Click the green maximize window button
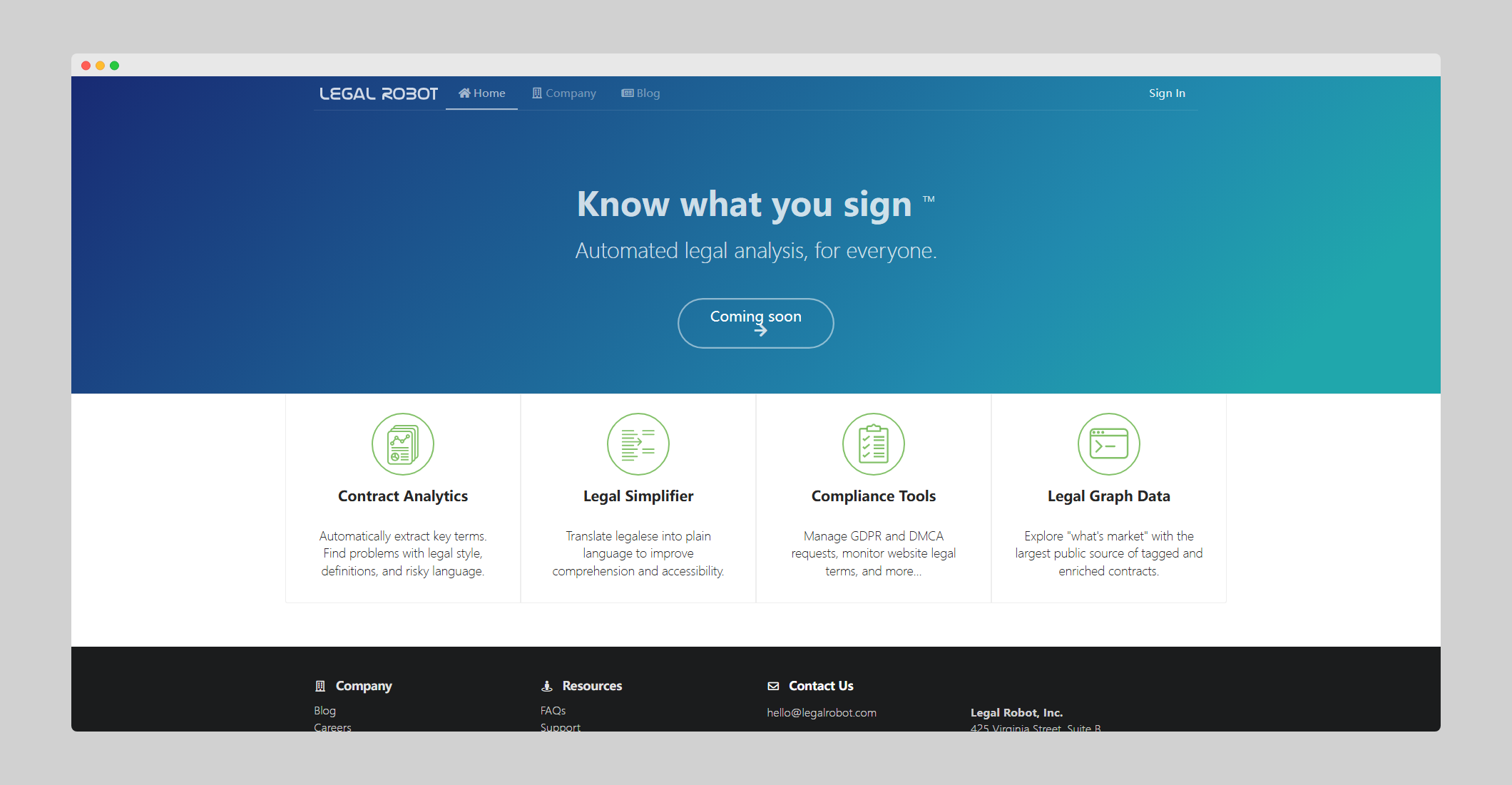Image resolution: width=1512 pixels, height=785 pixels. click(114, 66)
